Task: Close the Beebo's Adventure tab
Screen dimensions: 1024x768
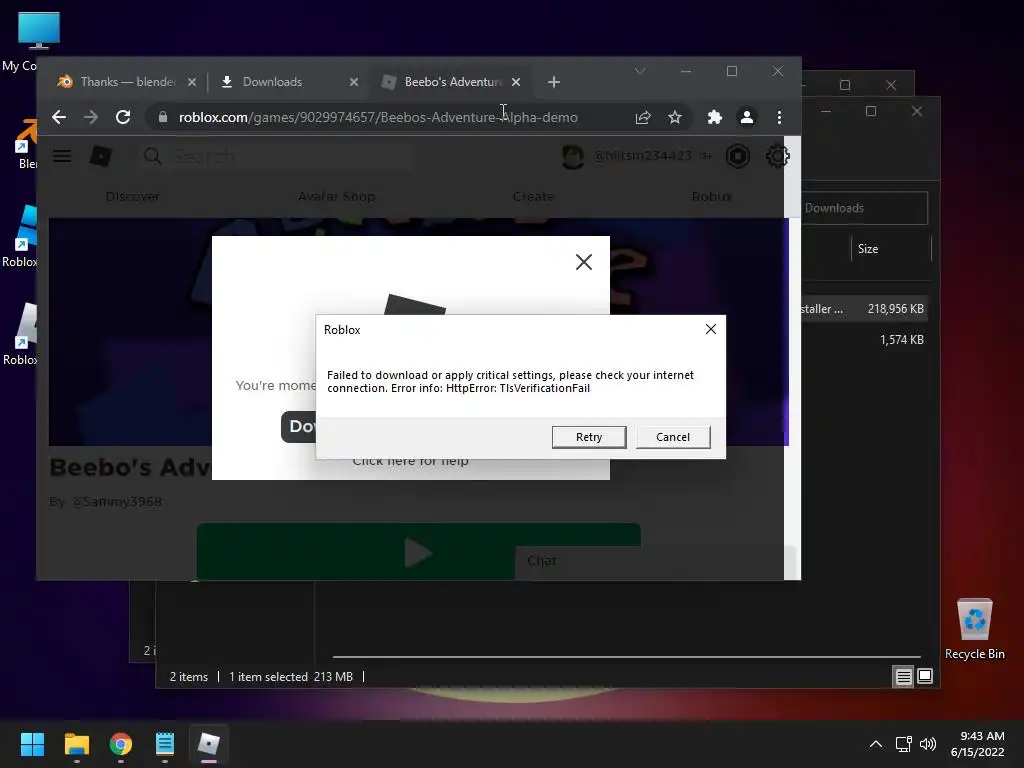Action: click(516, 82)
